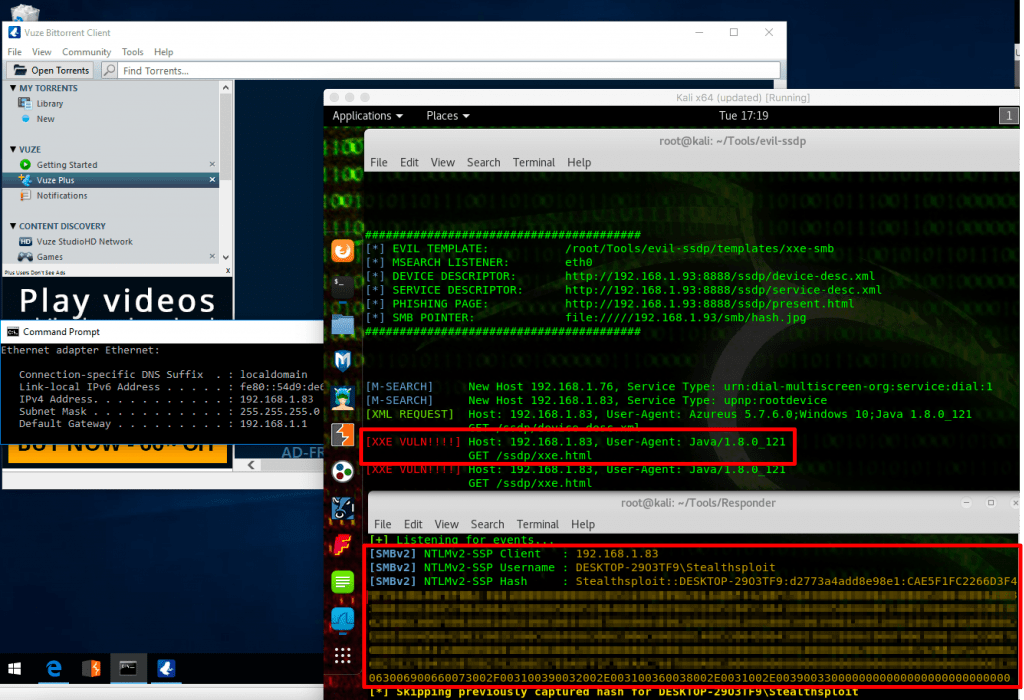The width and height of the screenshot is (1024, 700).
Task: Click the Open Torrents button
Action: pos(50,70)
